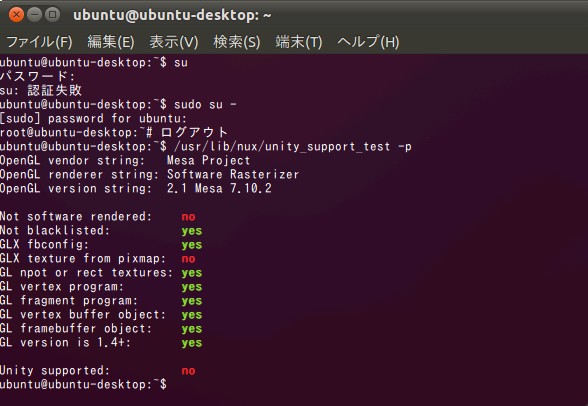Open the ヘルプ(H) menu

click(x=368, y=42)
